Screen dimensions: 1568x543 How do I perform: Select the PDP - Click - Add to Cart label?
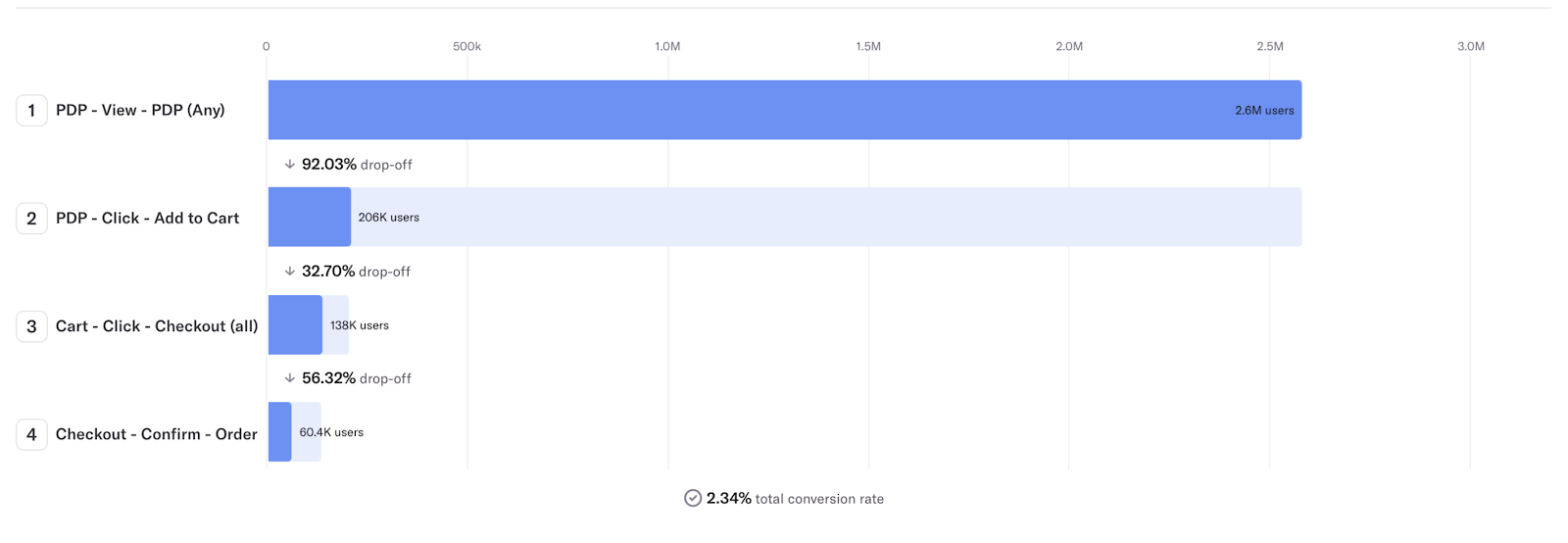pyautogui.click(x=147, y=219)
